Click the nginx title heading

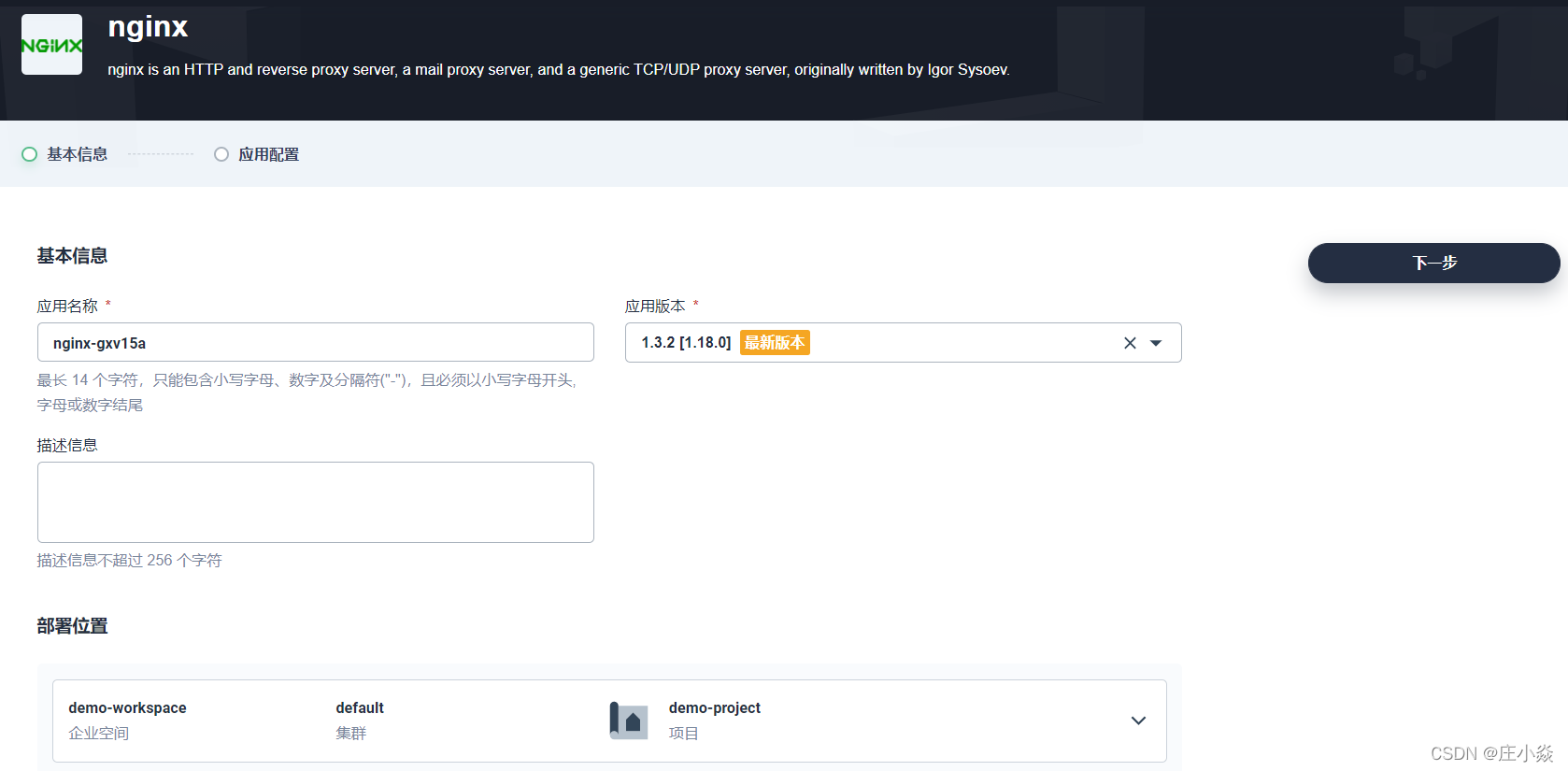tap(148, 27)
